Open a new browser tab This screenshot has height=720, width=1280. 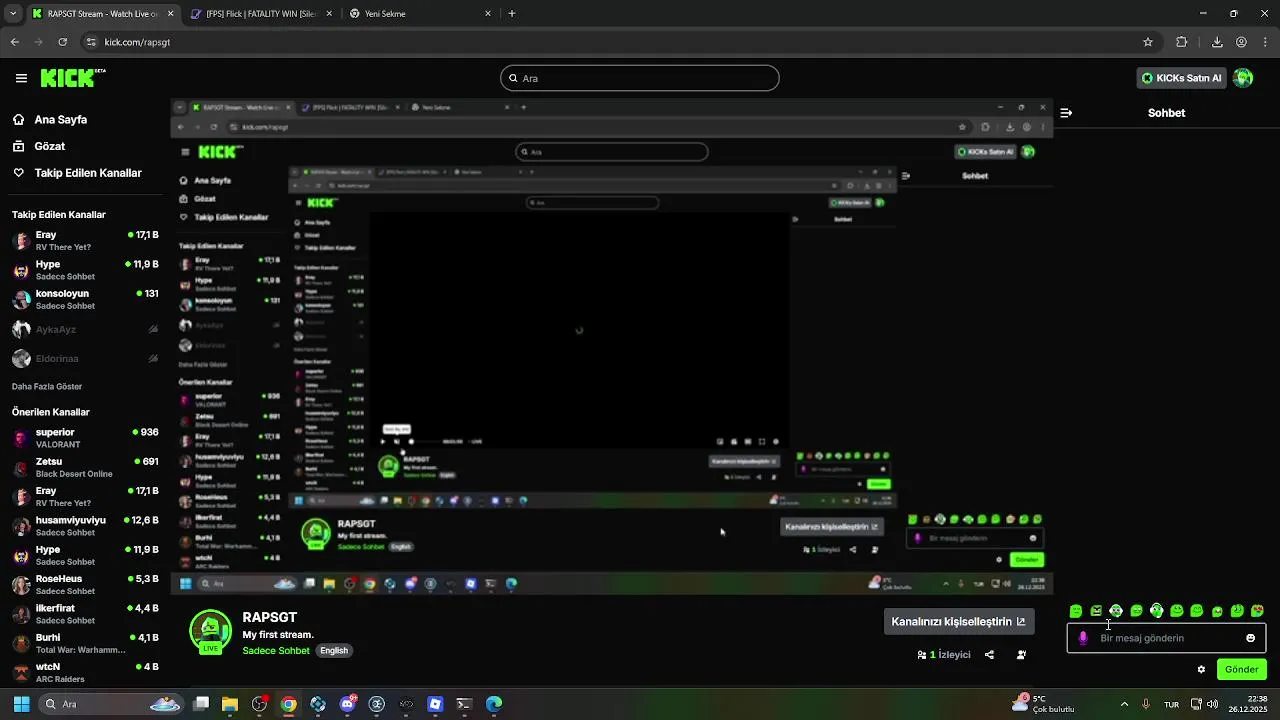coord(512,14)
